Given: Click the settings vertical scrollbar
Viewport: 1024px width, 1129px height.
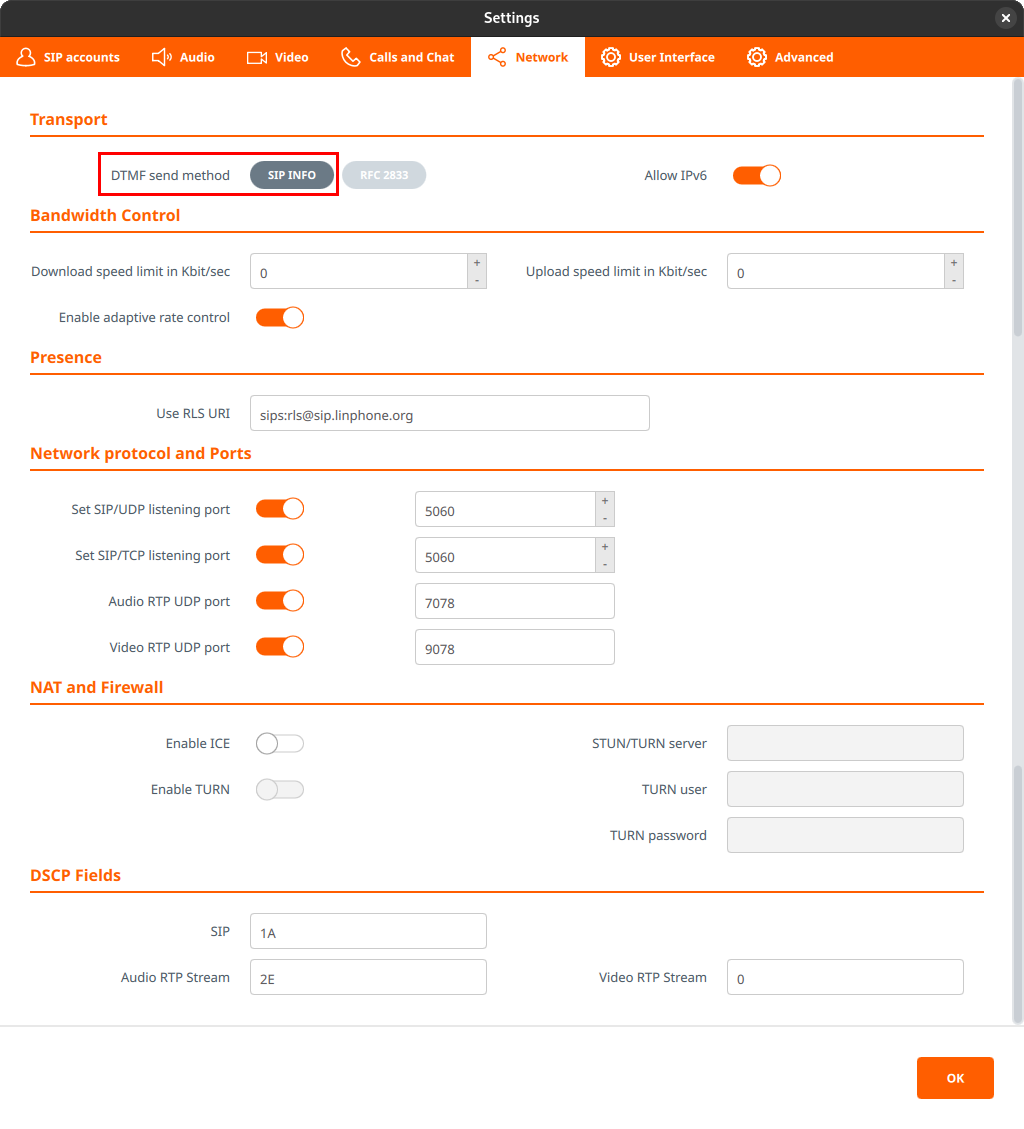Looking at the screenshot, I should pos(1018,551).
